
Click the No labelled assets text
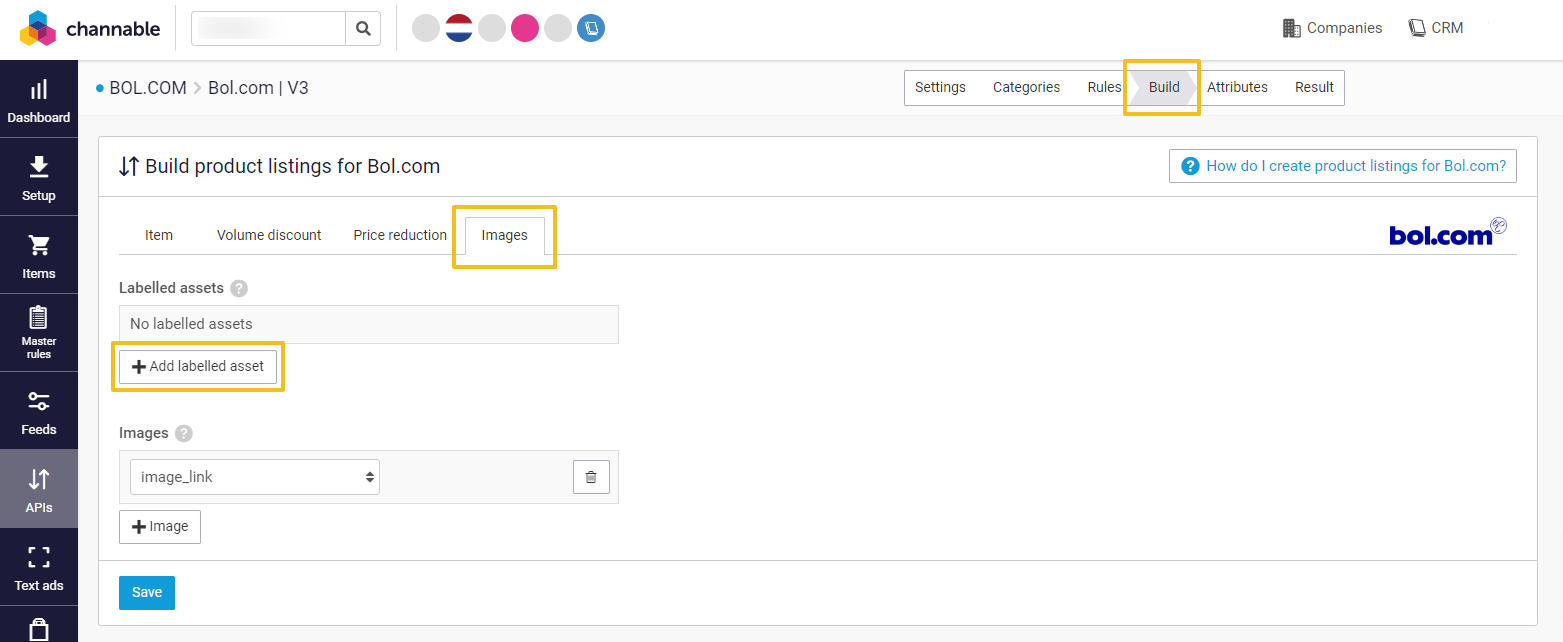click(191, 324)
